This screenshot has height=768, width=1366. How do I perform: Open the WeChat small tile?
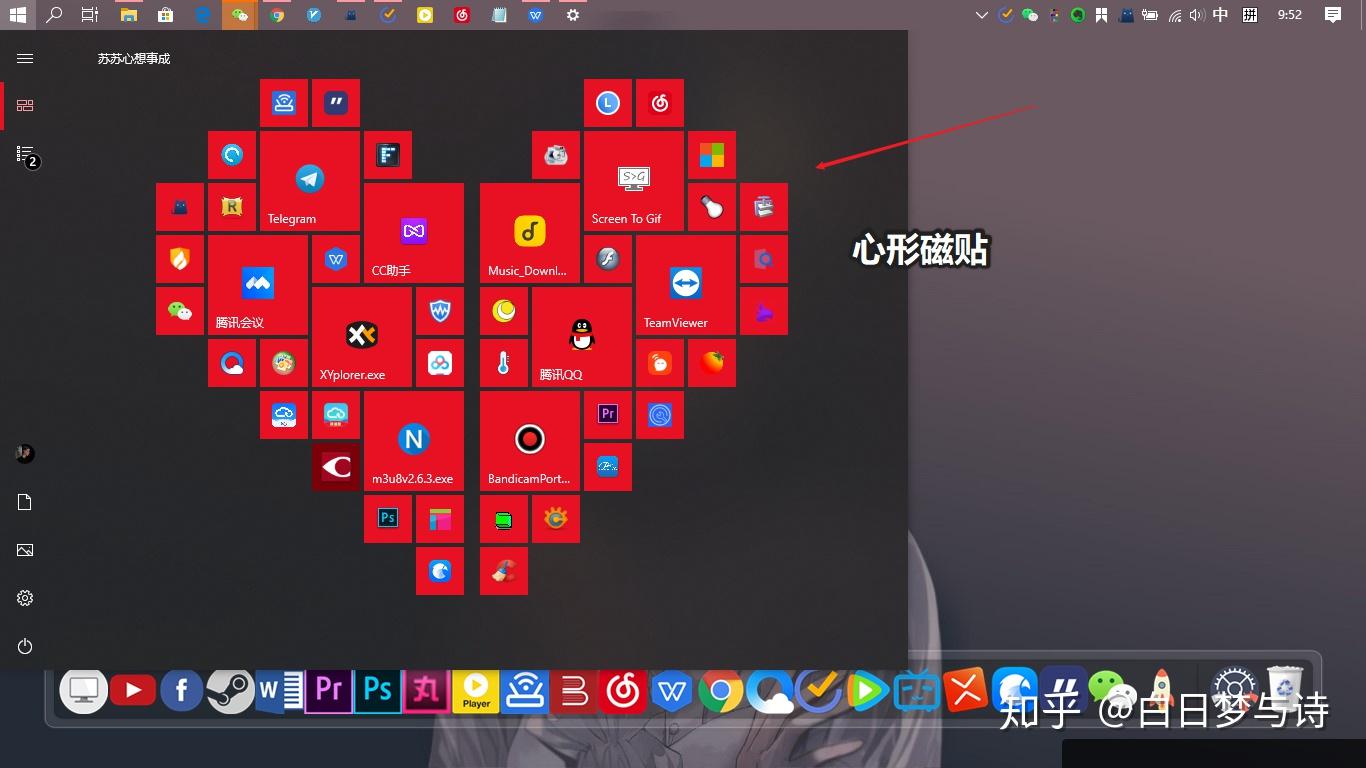(x=180, y=311)
